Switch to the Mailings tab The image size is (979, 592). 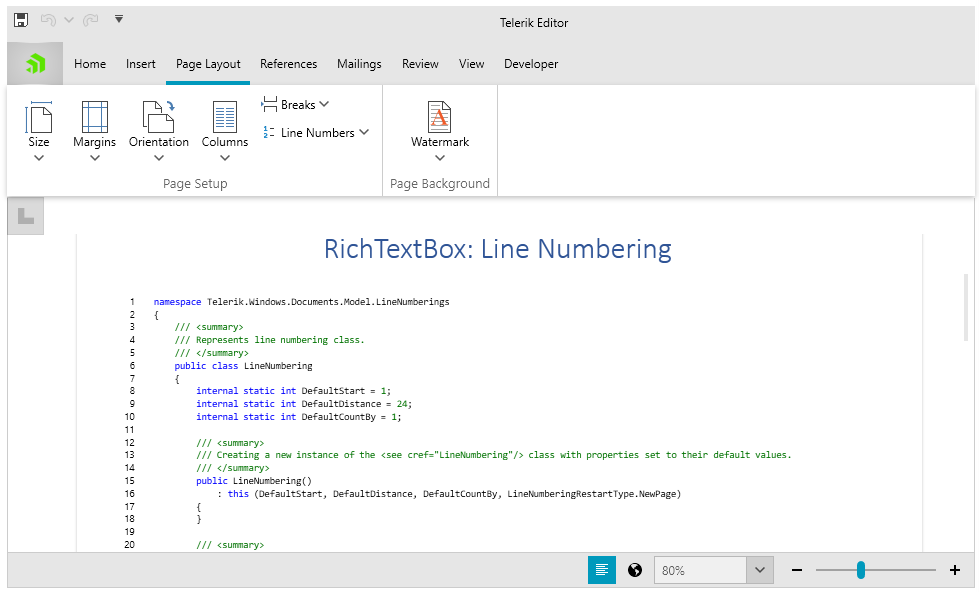pos(359,63)
